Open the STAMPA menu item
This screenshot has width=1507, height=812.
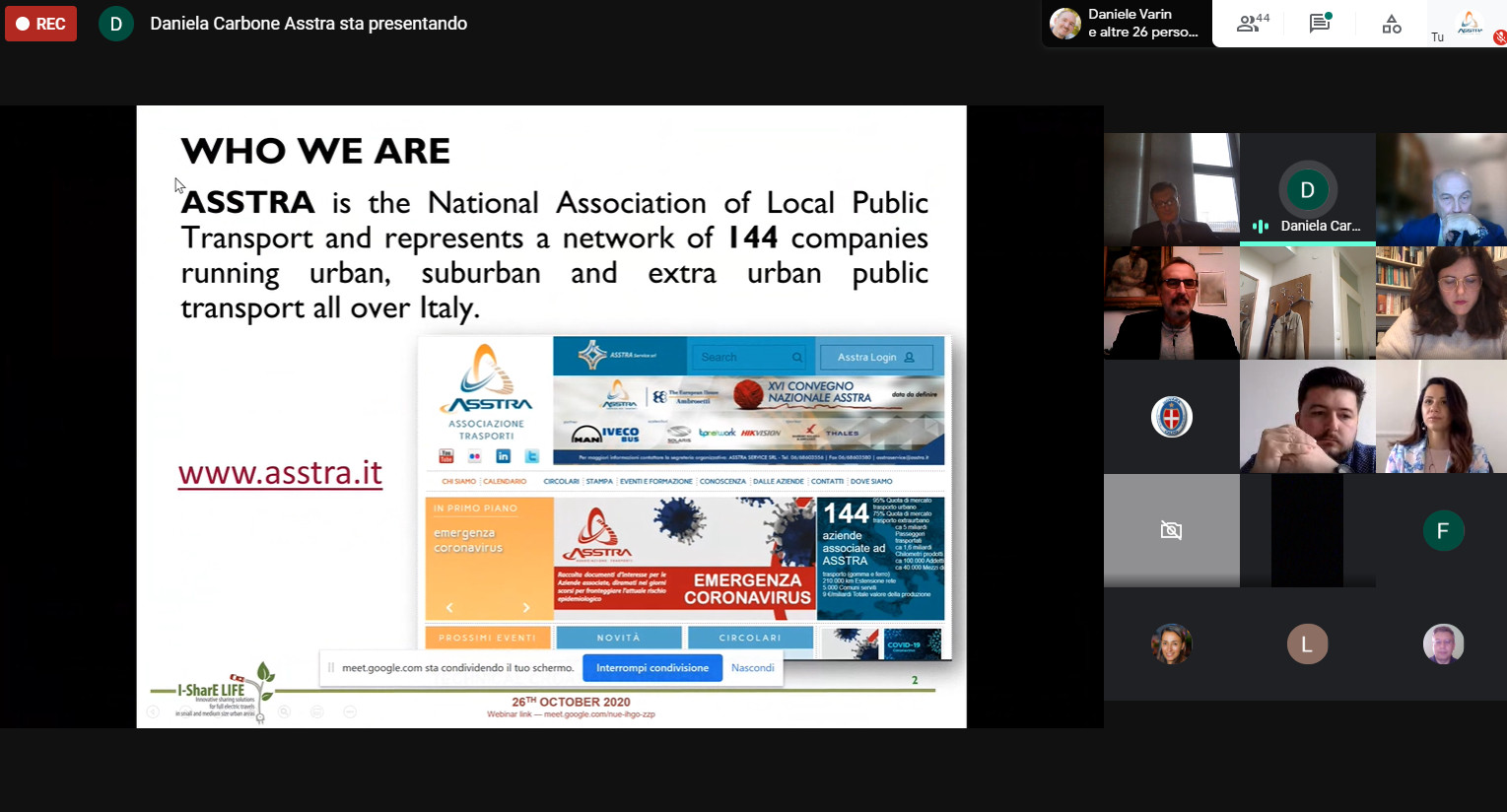pos(599,481)
